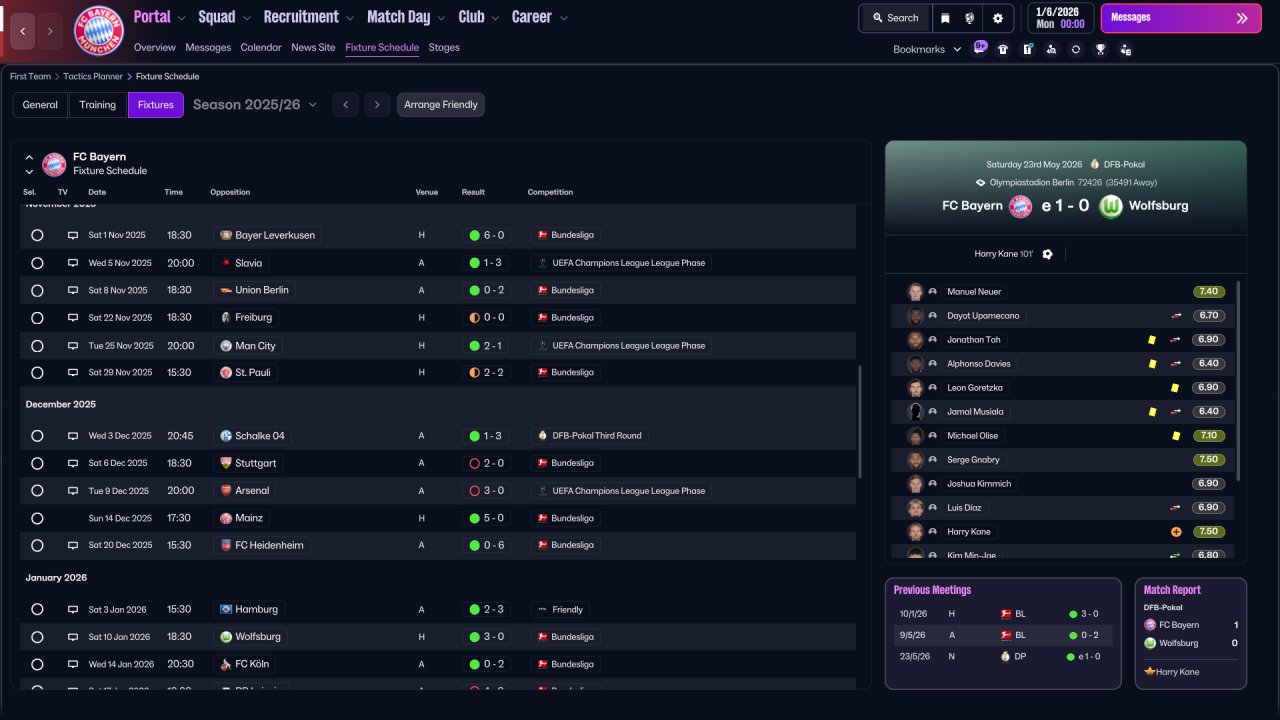Click the goal ball icon next to Harry Kane 101'

1047,254
